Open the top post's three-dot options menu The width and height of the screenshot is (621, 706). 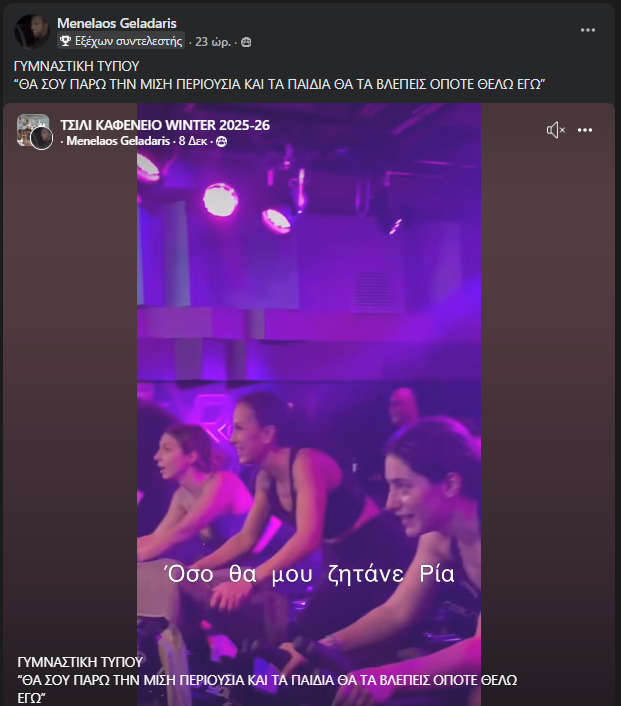point(588,30)
